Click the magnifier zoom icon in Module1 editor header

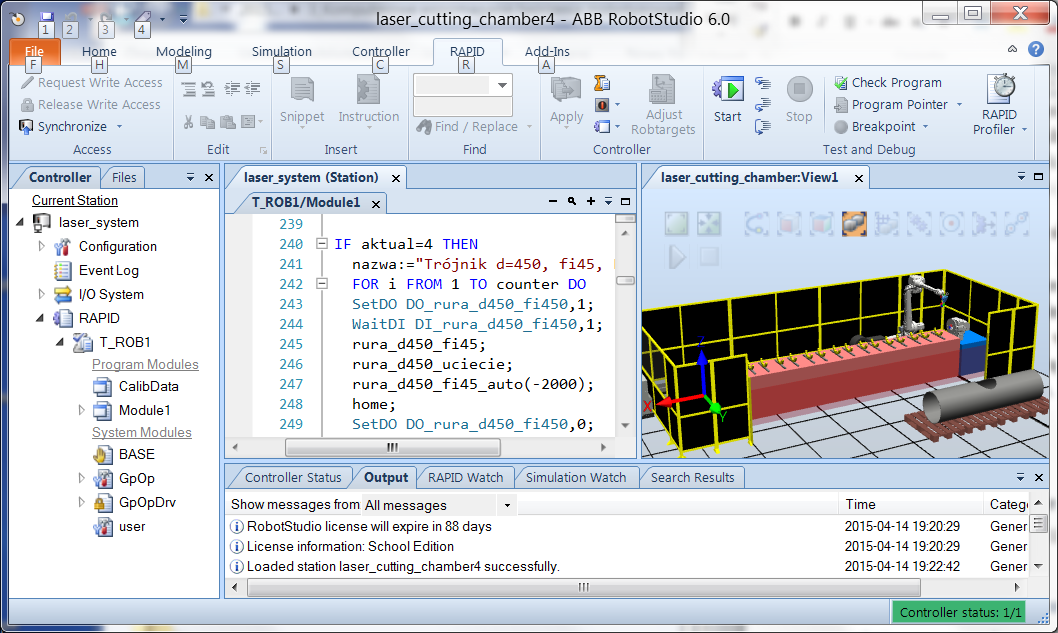[572, 201]
